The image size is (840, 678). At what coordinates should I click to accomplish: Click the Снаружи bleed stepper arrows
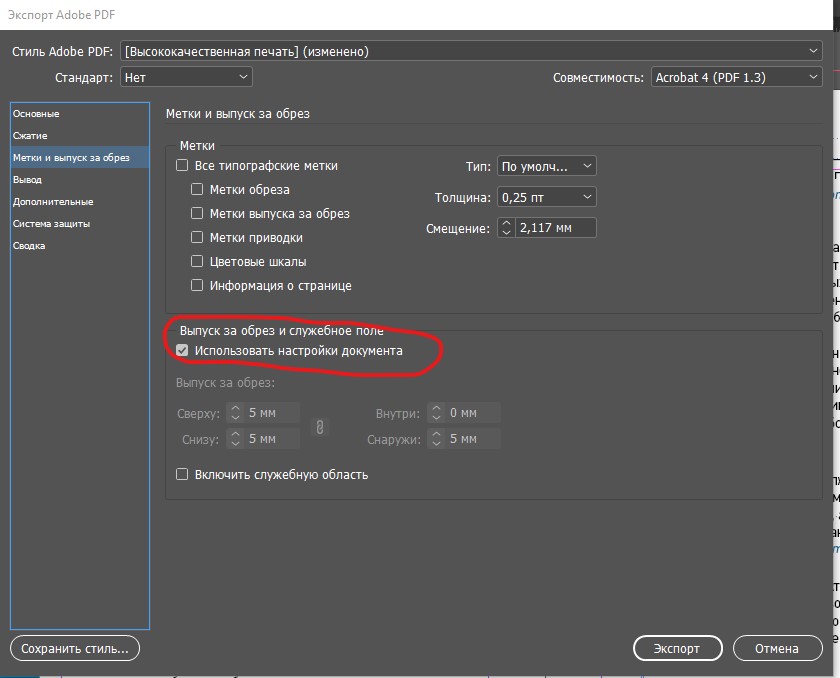pyautogui.click(x=437, y=439)
